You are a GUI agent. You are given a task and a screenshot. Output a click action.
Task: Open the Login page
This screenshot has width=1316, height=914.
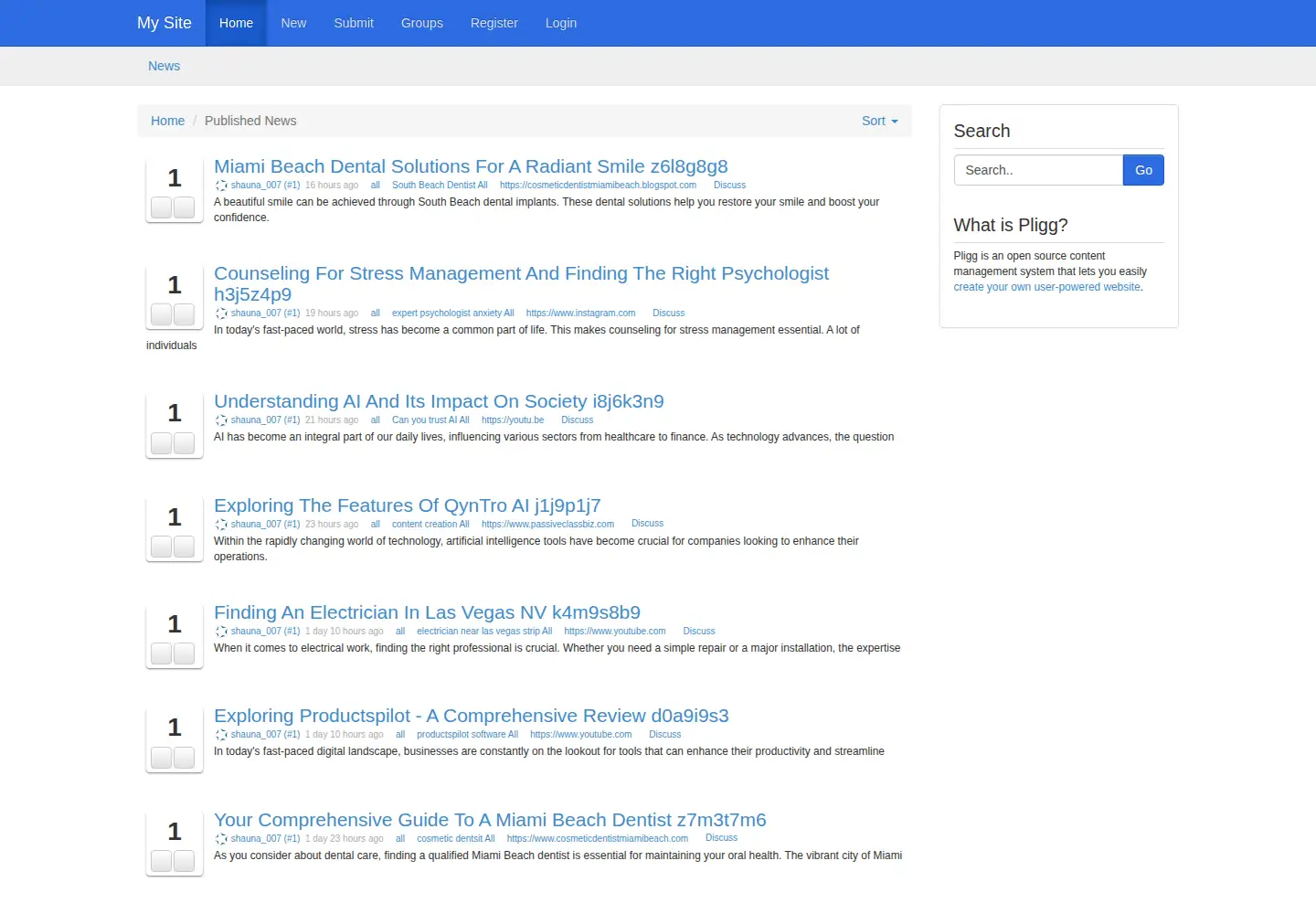[x=561, y=23]
